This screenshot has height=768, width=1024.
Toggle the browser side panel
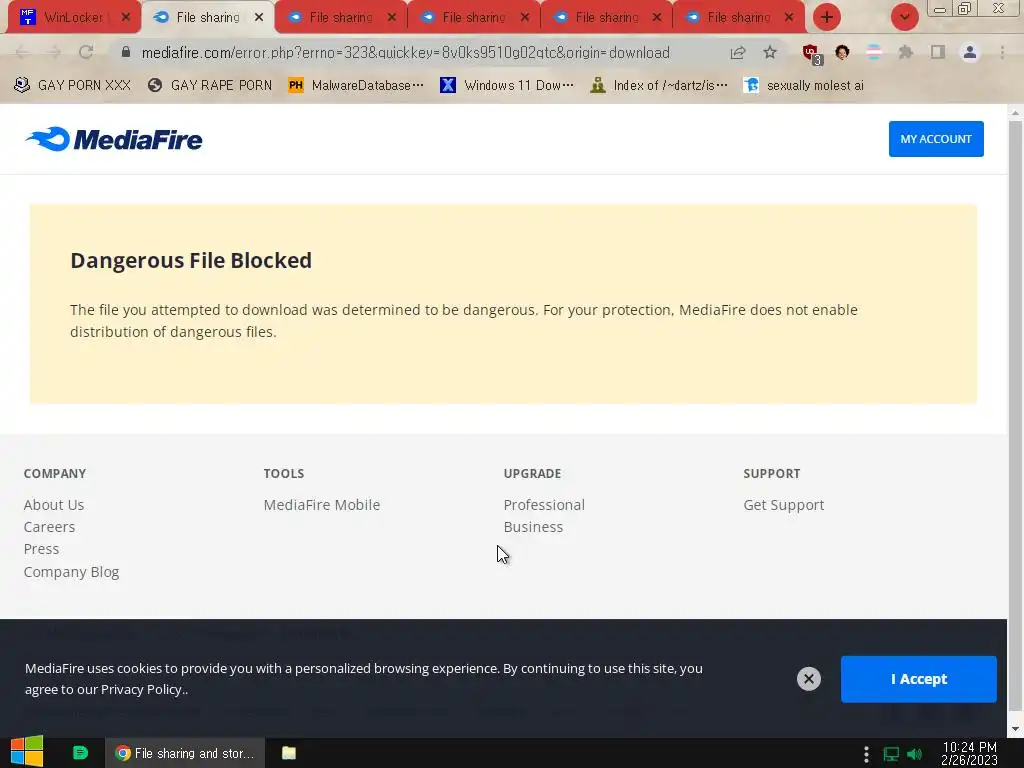938,52
